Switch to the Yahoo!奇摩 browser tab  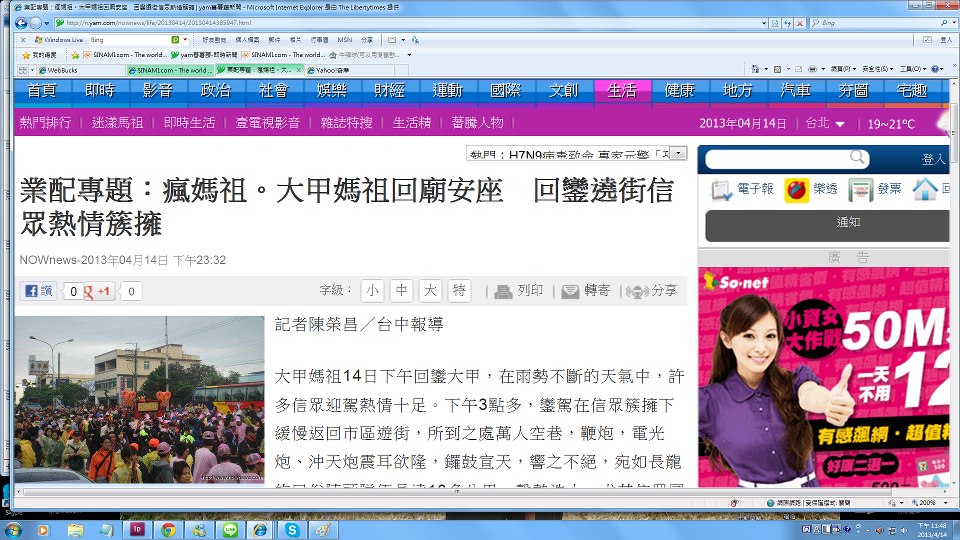click(336, 70)
